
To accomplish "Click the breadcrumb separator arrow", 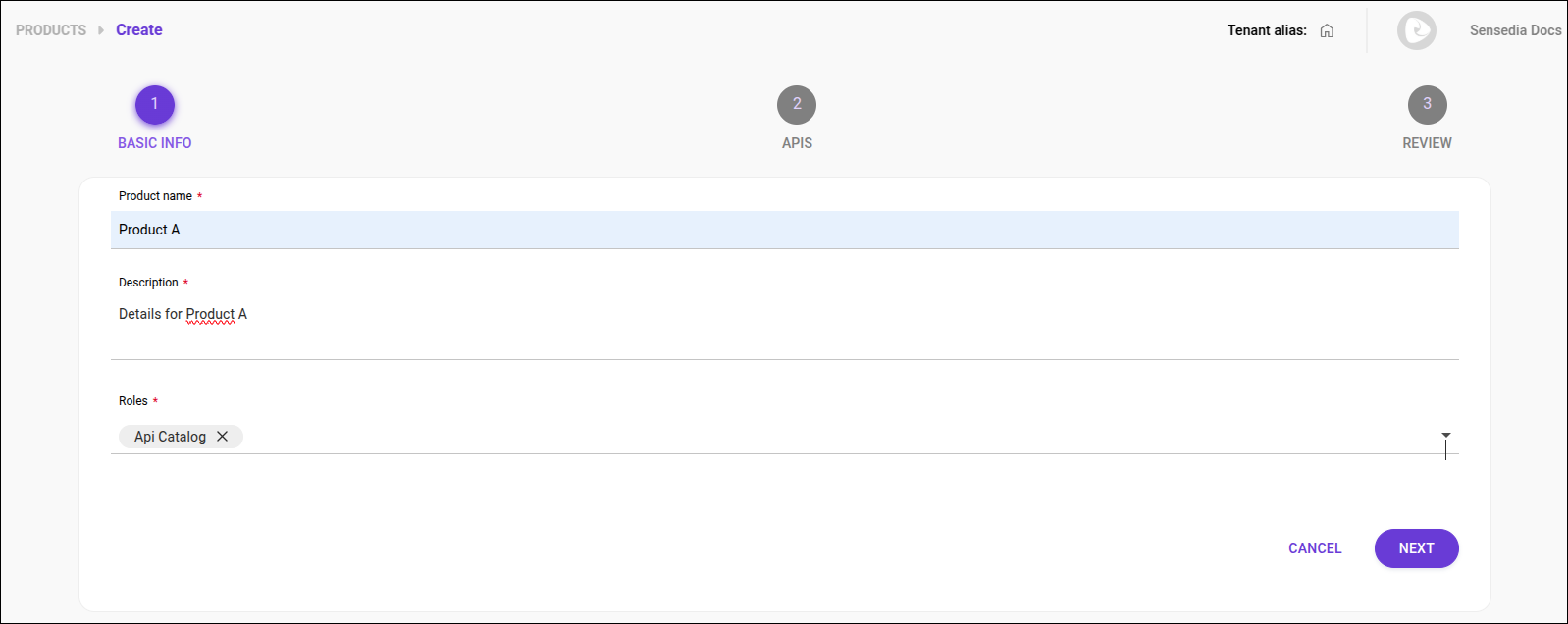I will click(101, 30).
